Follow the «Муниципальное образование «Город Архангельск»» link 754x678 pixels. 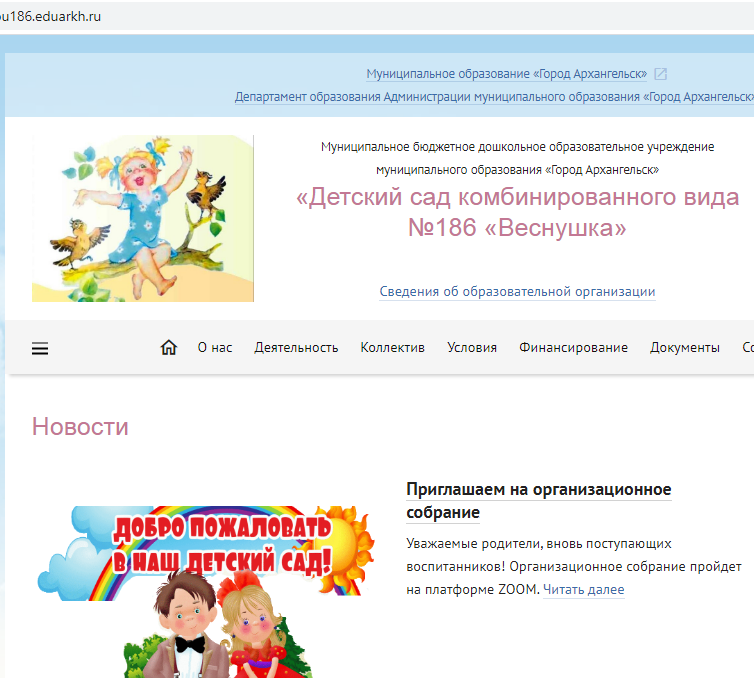507,74
